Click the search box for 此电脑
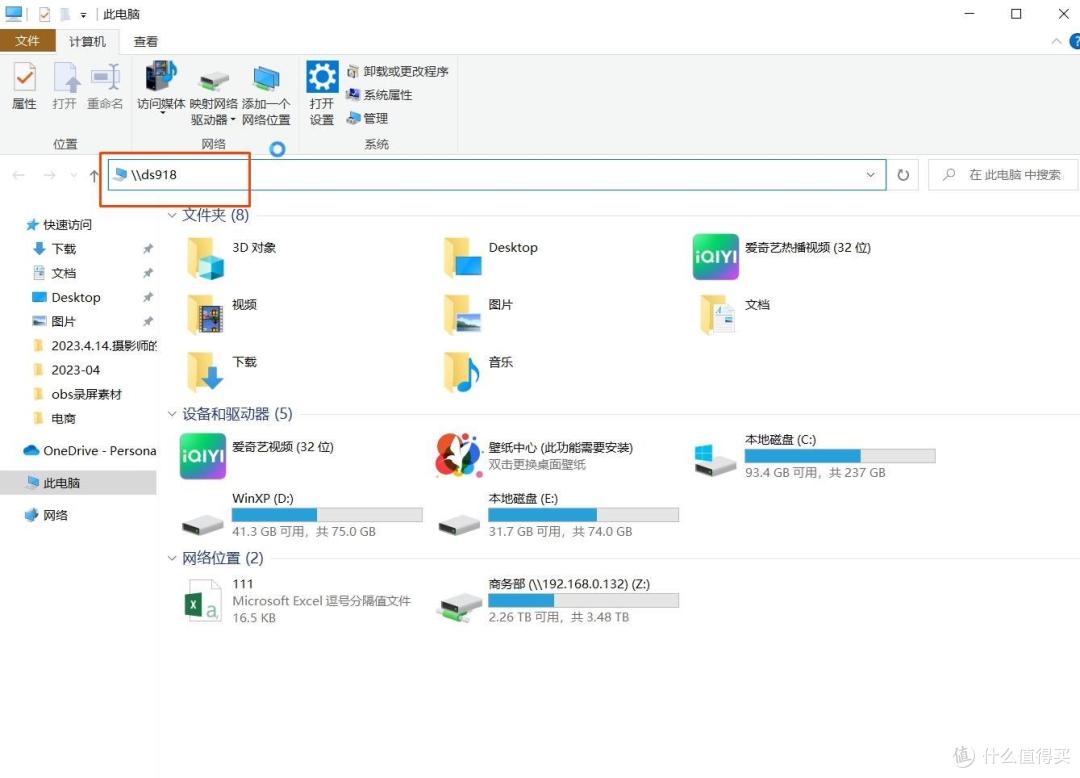Image resolution: width=1080 pixels, height=778 pixels. click(1003, 175)
